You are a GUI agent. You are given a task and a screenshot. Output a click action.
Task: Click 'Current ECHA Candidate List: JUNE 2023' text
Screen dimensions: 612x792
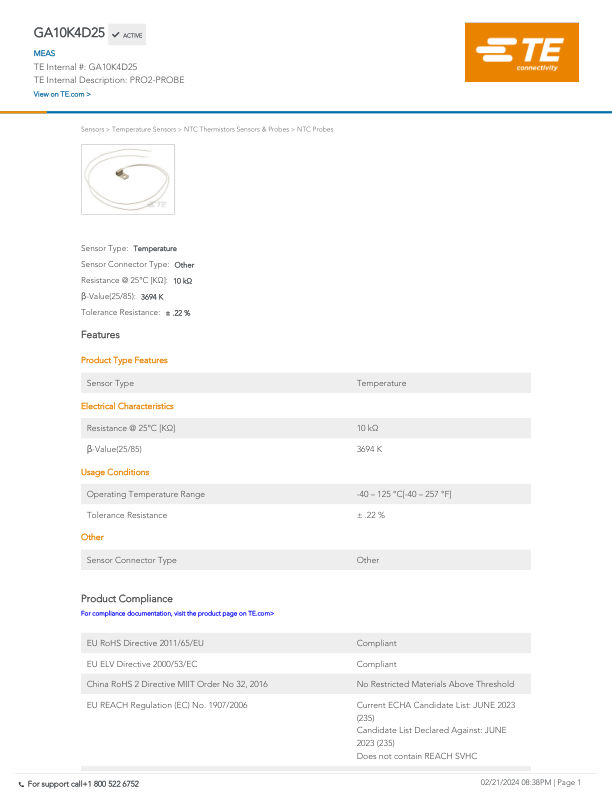point(436,705)
